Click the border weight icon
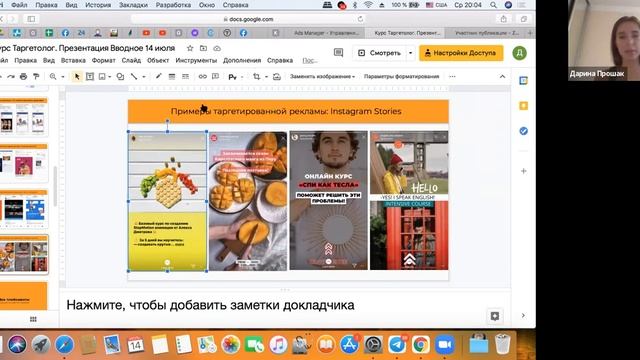640x360 pixels. click(172, 76)
